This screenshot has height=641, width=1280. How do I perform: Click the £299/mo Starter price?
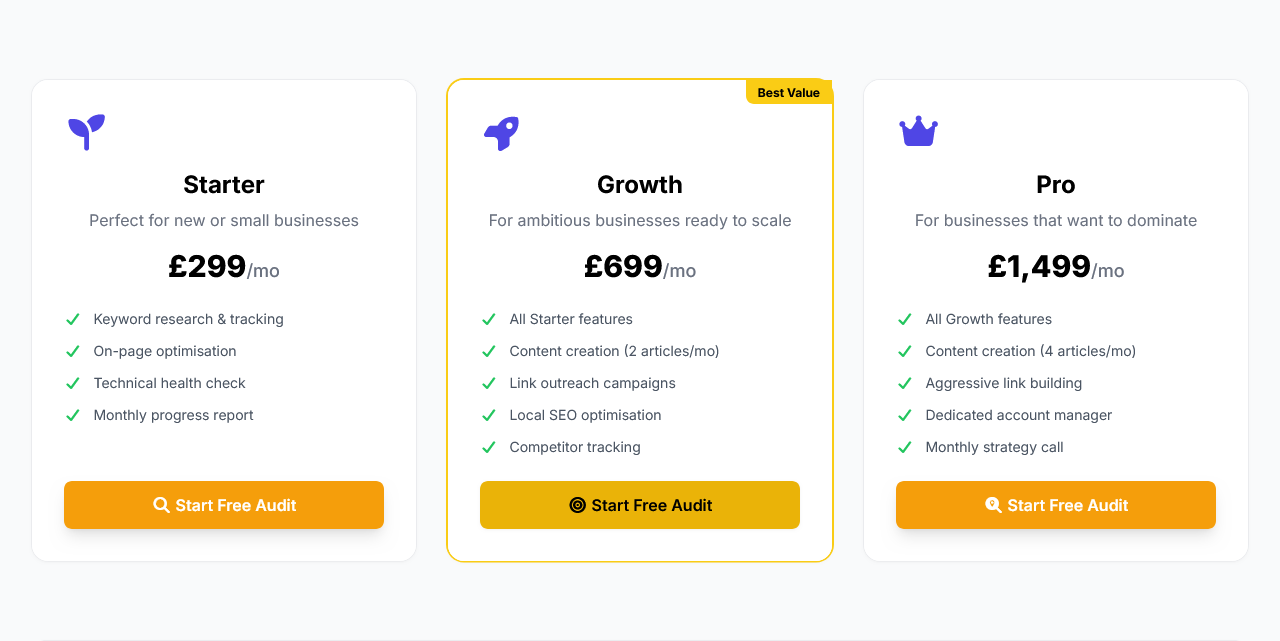[224, 267]
